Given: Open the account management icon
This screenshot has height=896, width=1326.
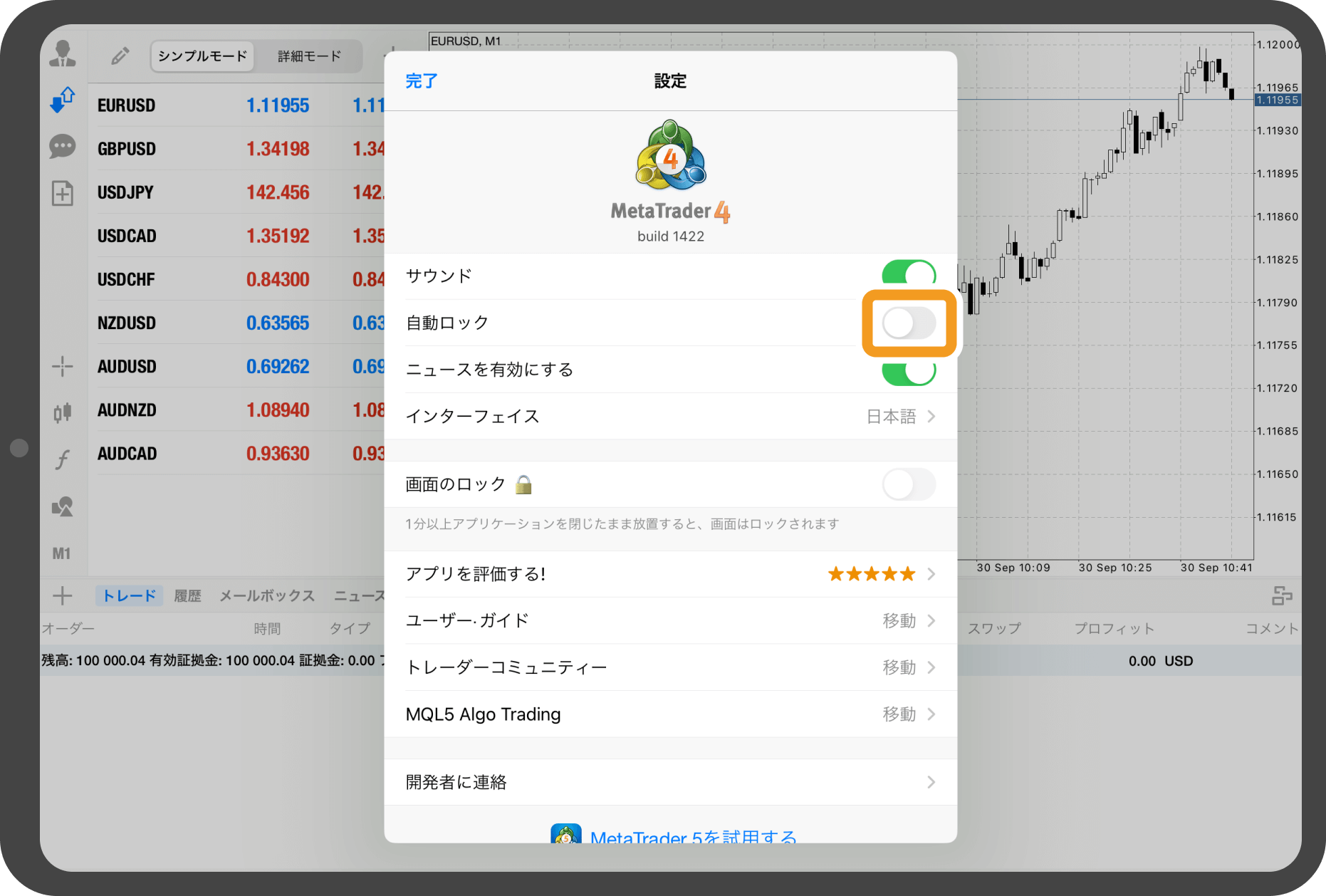Looking at the screenshot, I should coord(62,54).
